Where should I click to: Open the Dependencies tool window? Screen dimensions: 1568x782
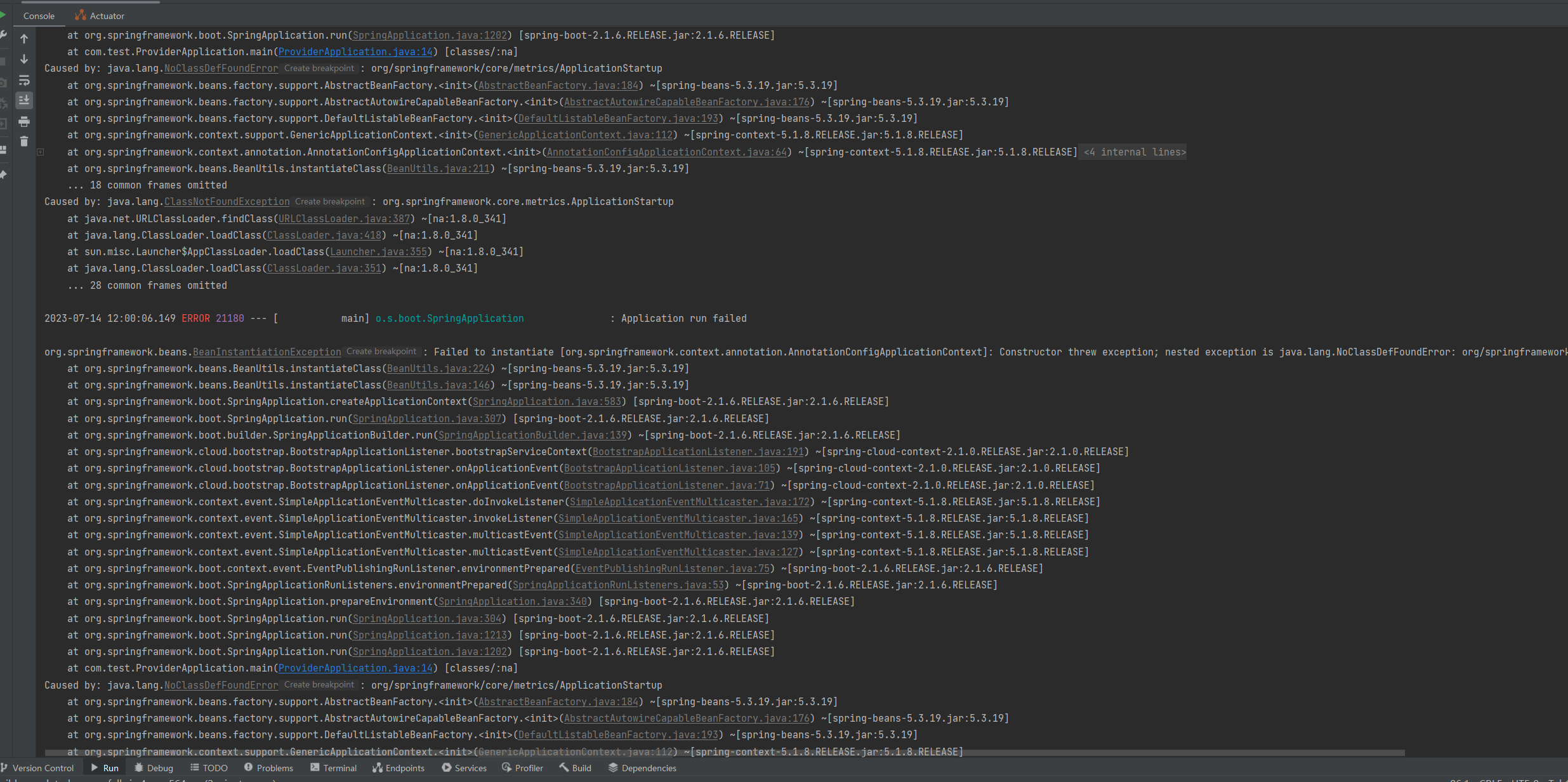pyautogui.click(x=642, y=767)
